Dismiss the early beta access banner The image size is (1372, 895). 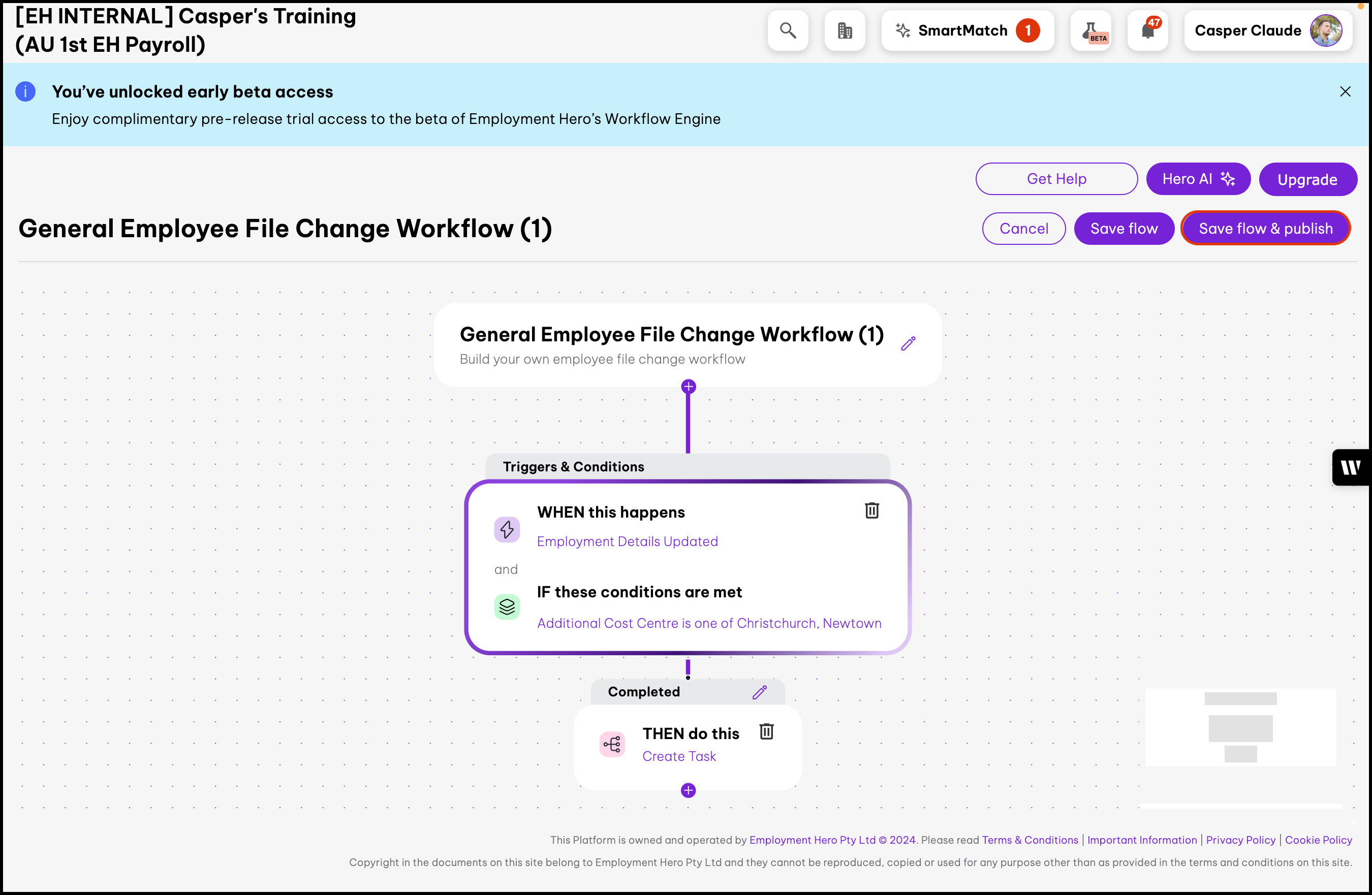coord(1345,91)
